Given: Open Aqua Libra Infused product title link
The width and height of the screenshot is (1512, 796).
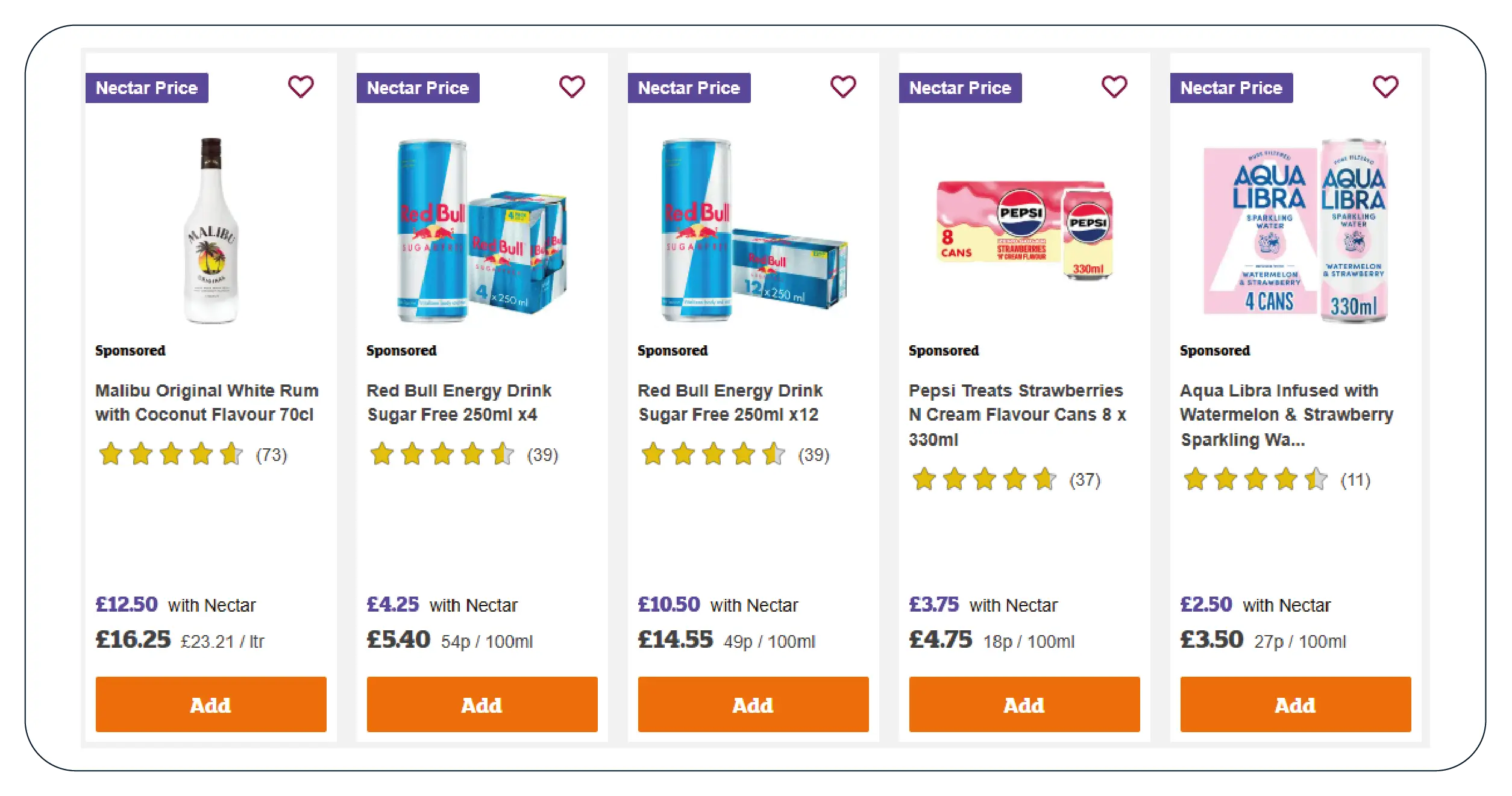Looking at the screenshot, I should point(1286,415).
